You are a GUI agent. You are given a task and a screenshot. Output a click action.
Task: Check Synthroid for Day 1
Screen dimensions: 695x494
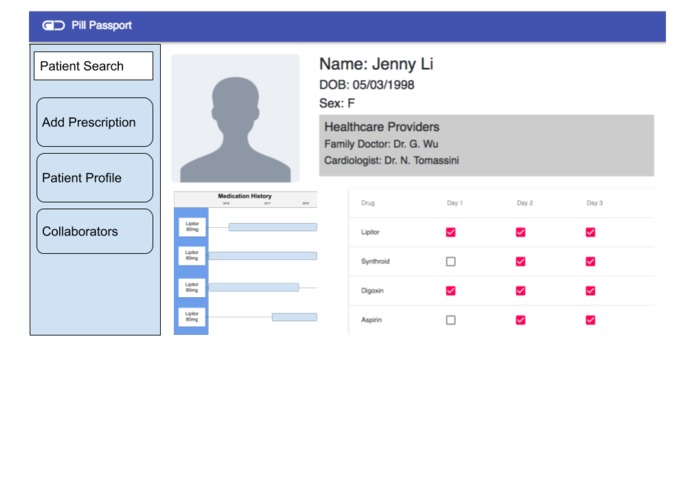click(x=451, y=261)
